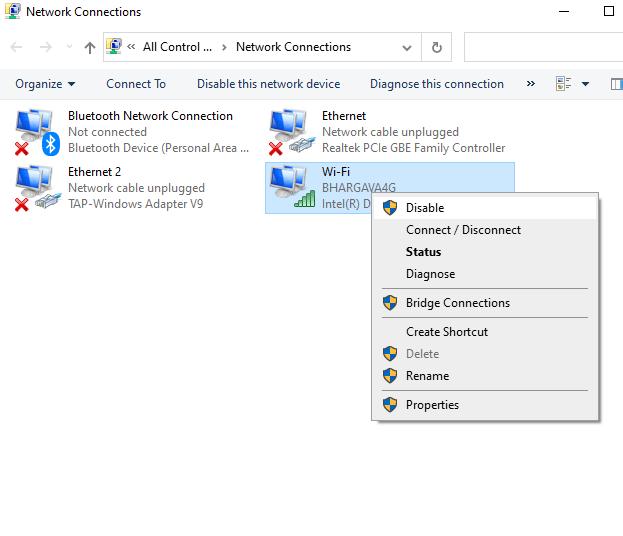
Task: Click the Bluetooth Network Connection label
Action: coord(150,116)
